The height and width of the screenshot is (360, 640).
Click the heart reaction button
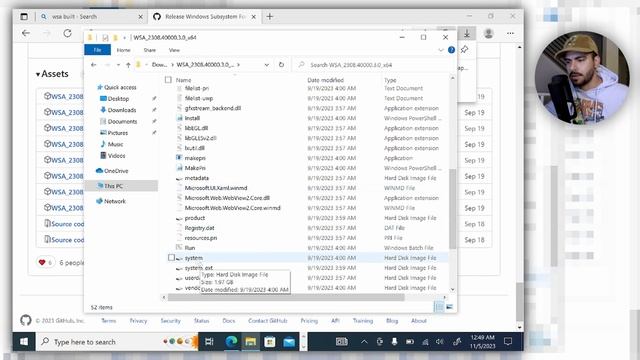click(45, 262)
